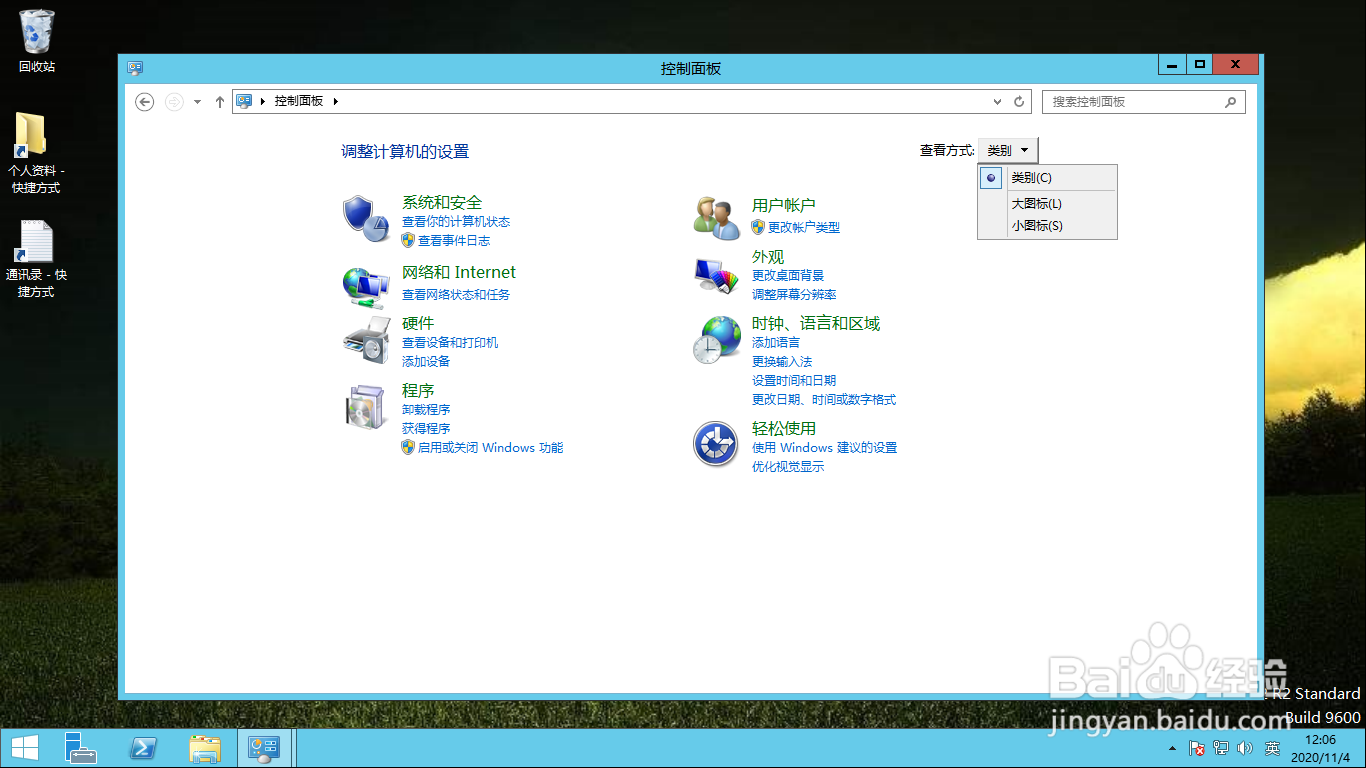Open the Network and Internet globe icon
Screen dimensions: 1366x768
tap(366, 286)
